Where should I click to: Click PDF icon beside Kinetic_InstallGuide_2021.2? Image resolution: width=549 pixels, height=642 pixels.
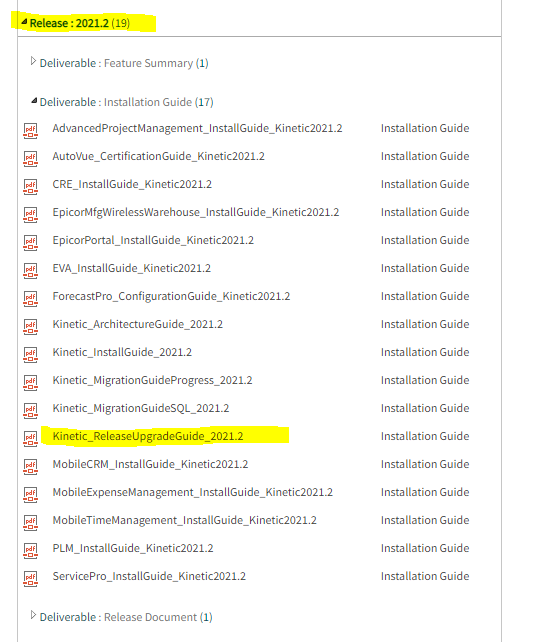click(x=30, y=355)
